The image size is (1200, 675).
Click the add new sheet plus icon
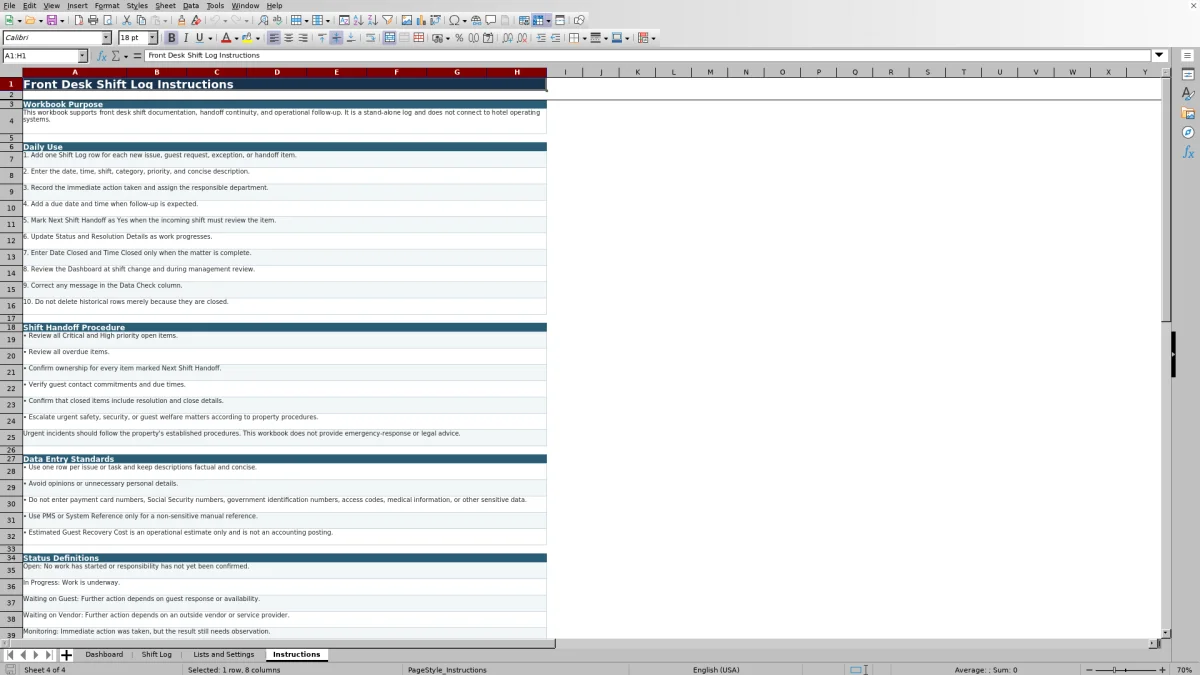[x=66, y=655]
